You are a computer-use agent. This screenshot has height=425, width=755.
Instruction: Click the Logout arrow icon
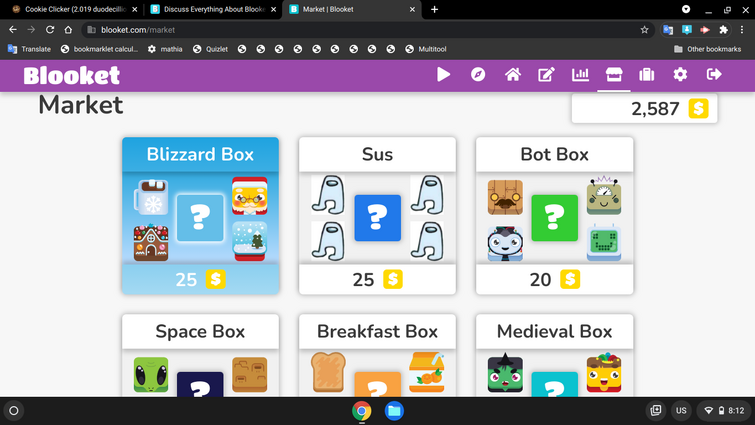point(714,75)
